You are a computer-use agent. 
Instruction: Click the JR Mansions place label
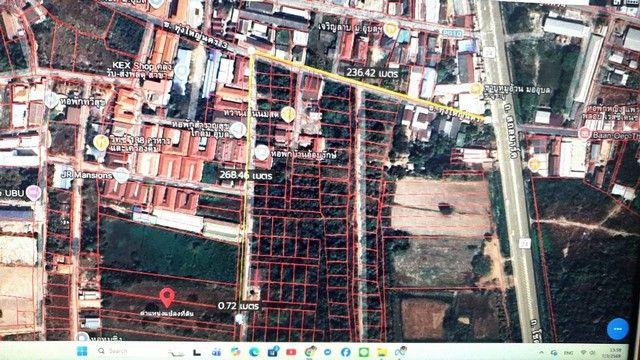pos(86,175)
